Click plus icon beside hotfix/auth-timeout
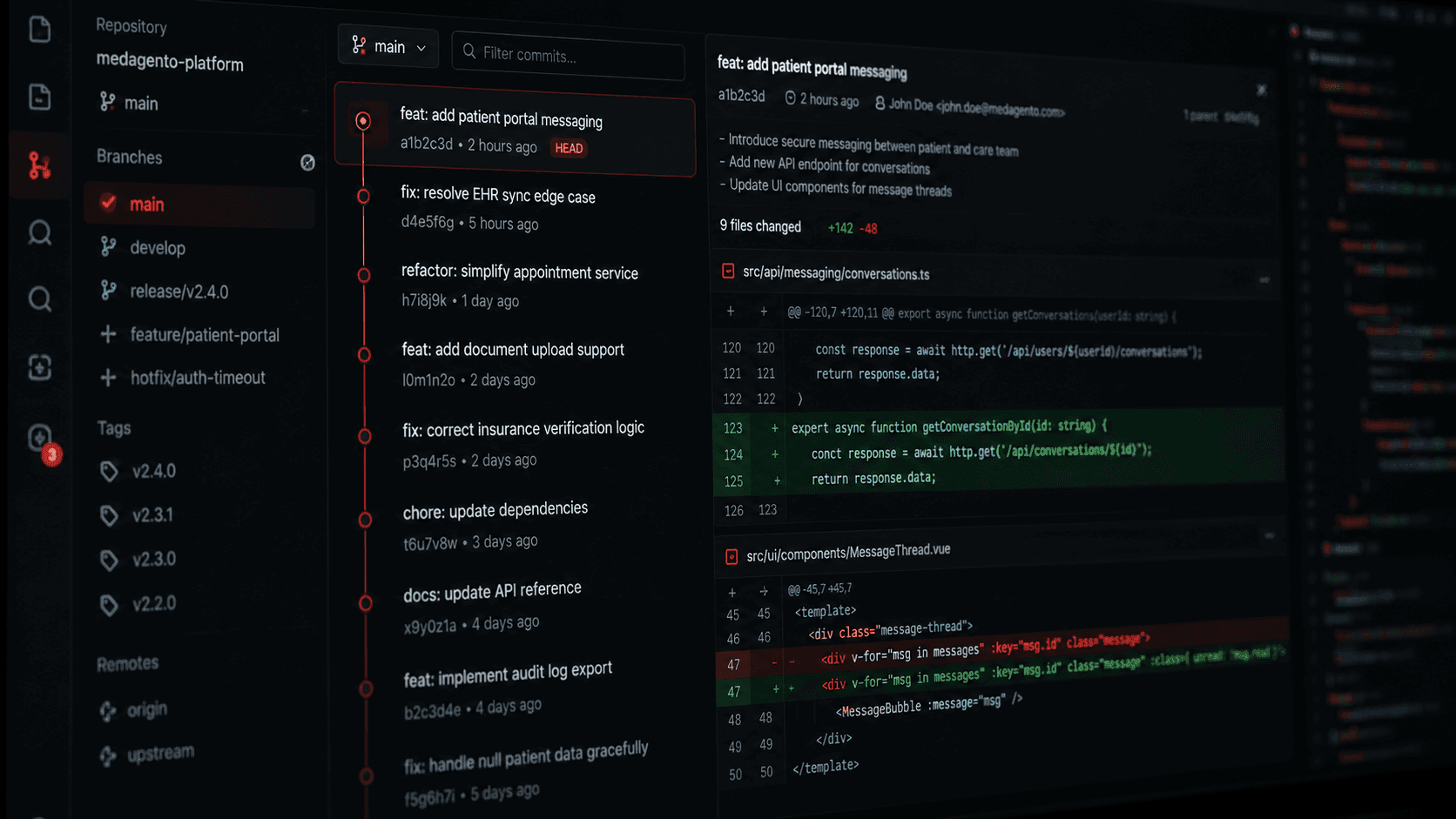This screenshot has width=1456, height=819. (x=108, y=377)
